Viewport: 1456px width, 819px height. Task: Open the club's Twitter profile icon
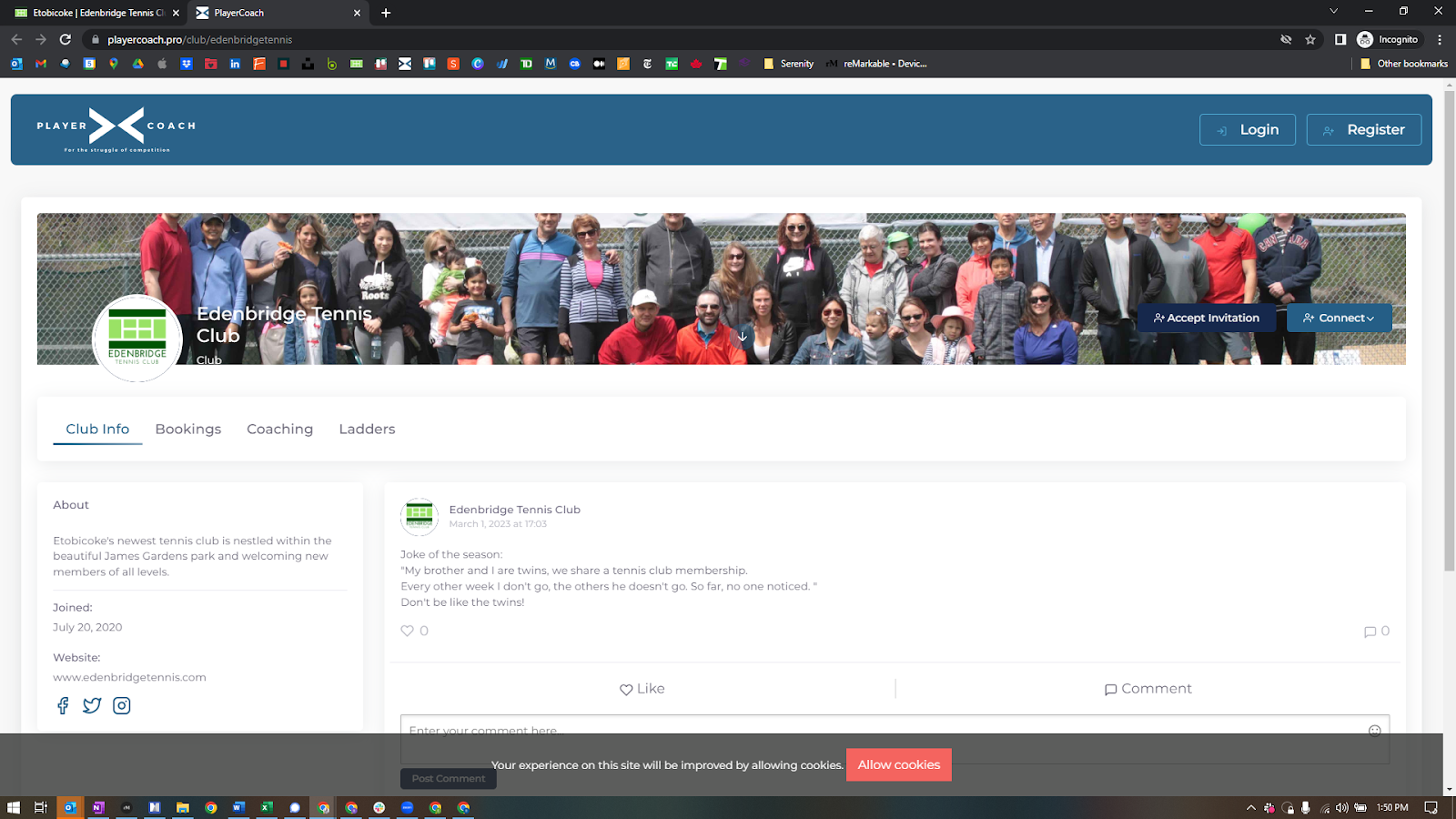(92, 705)
